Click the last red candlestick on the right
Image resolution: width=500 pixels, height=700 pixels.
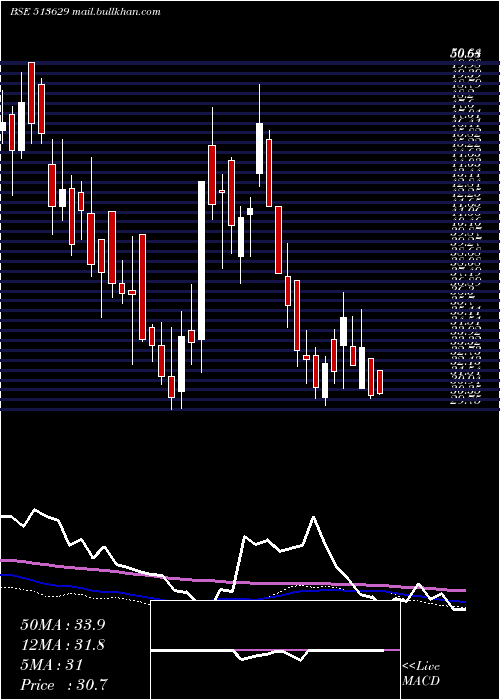coord(380,382)
